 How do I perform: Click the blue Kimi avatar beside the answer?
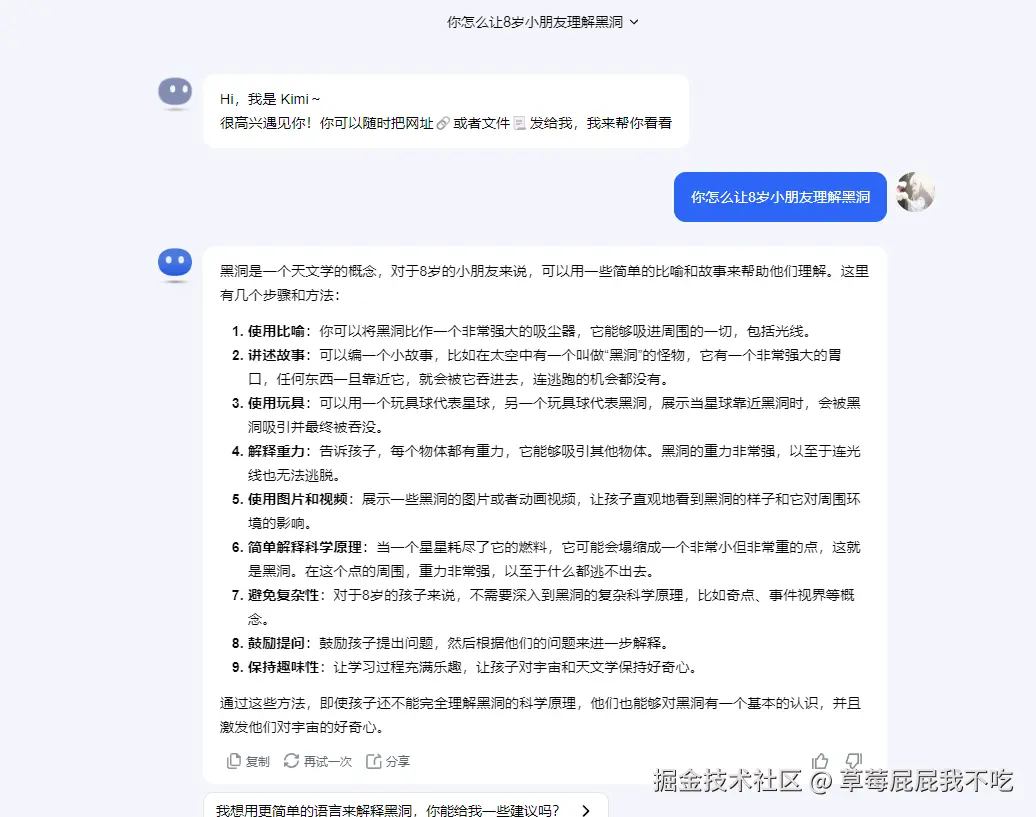tap(175, 264)
